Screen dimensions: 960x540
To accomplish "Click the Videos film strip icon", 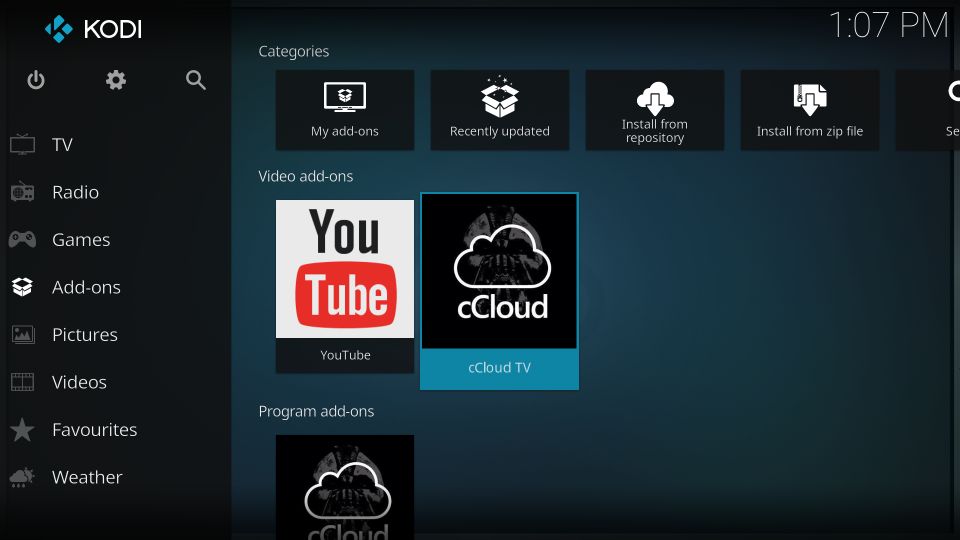I will tap(23, 382).
